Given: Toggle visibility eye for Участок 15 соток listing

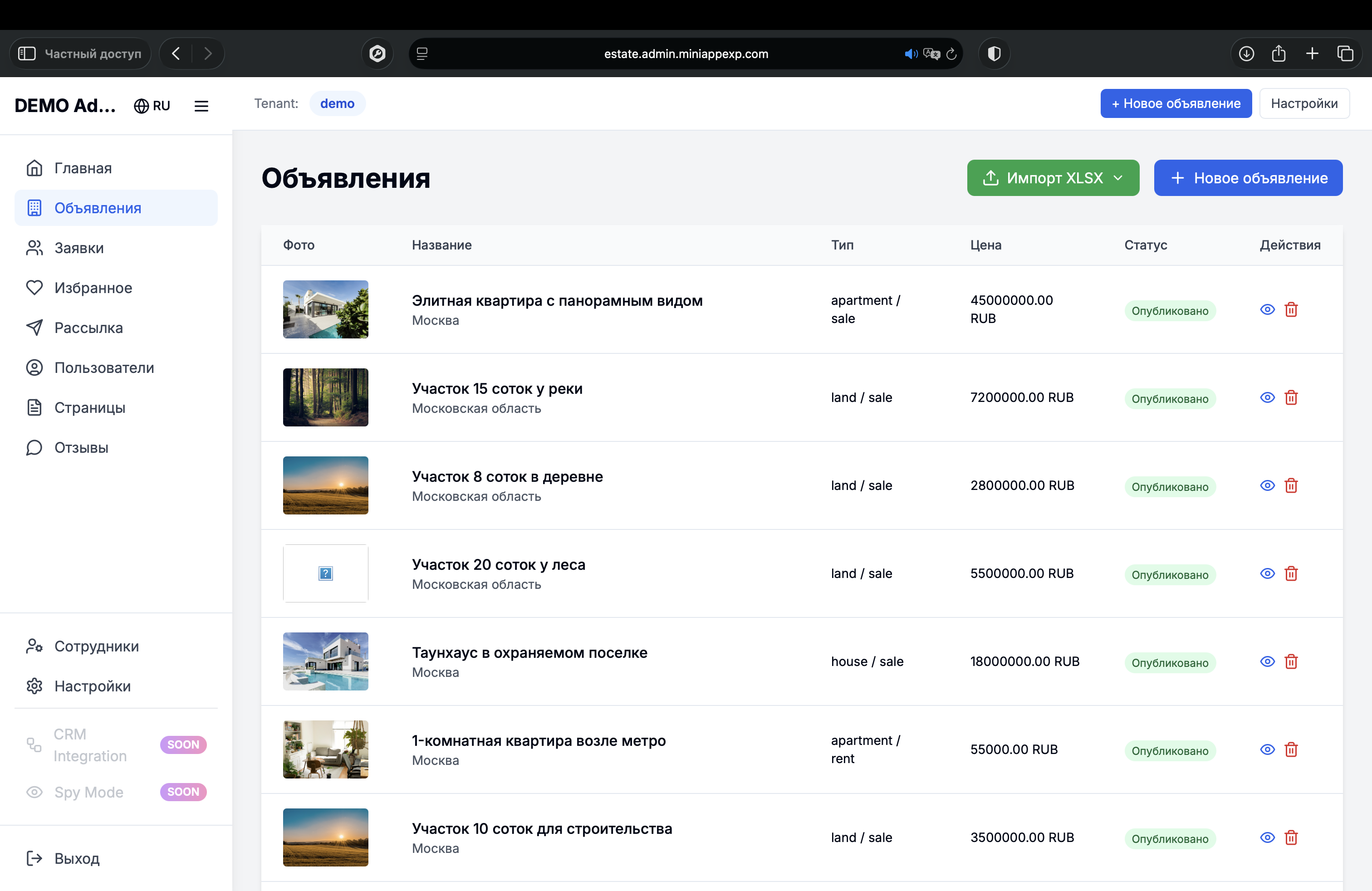Looking at the screenshot, I should coord(1267,398).
